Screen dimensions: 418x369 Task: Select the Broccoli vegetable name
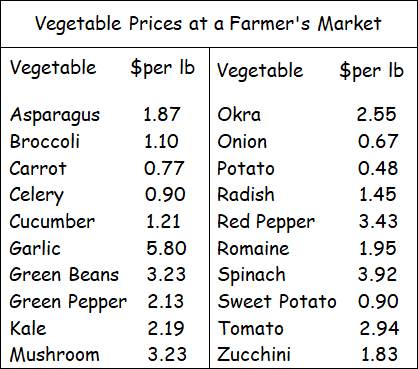[45, 141]
